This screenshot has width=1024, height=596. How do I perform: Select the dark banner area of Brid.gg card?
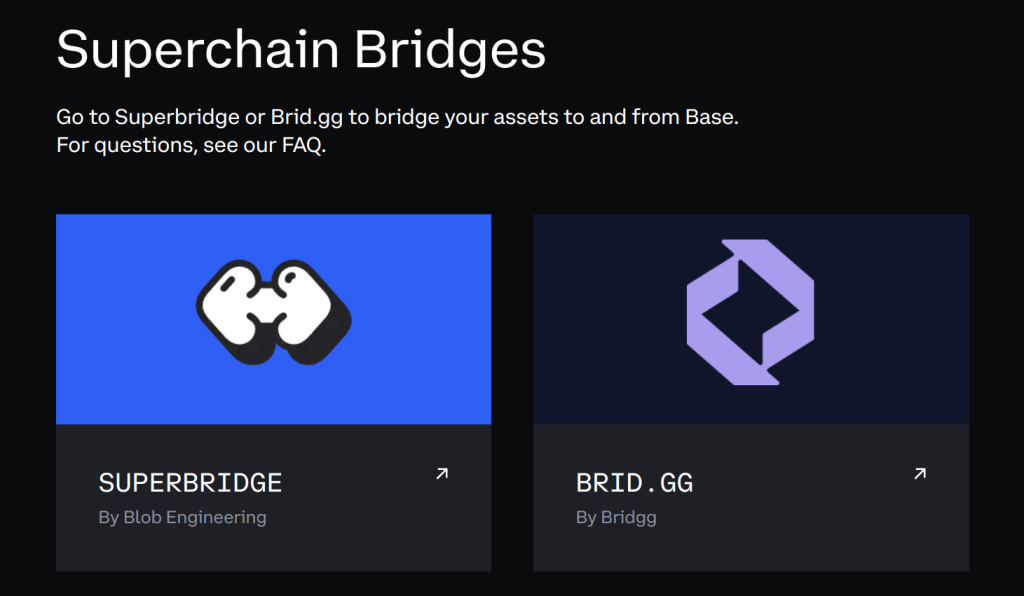[x=751, y=317]
